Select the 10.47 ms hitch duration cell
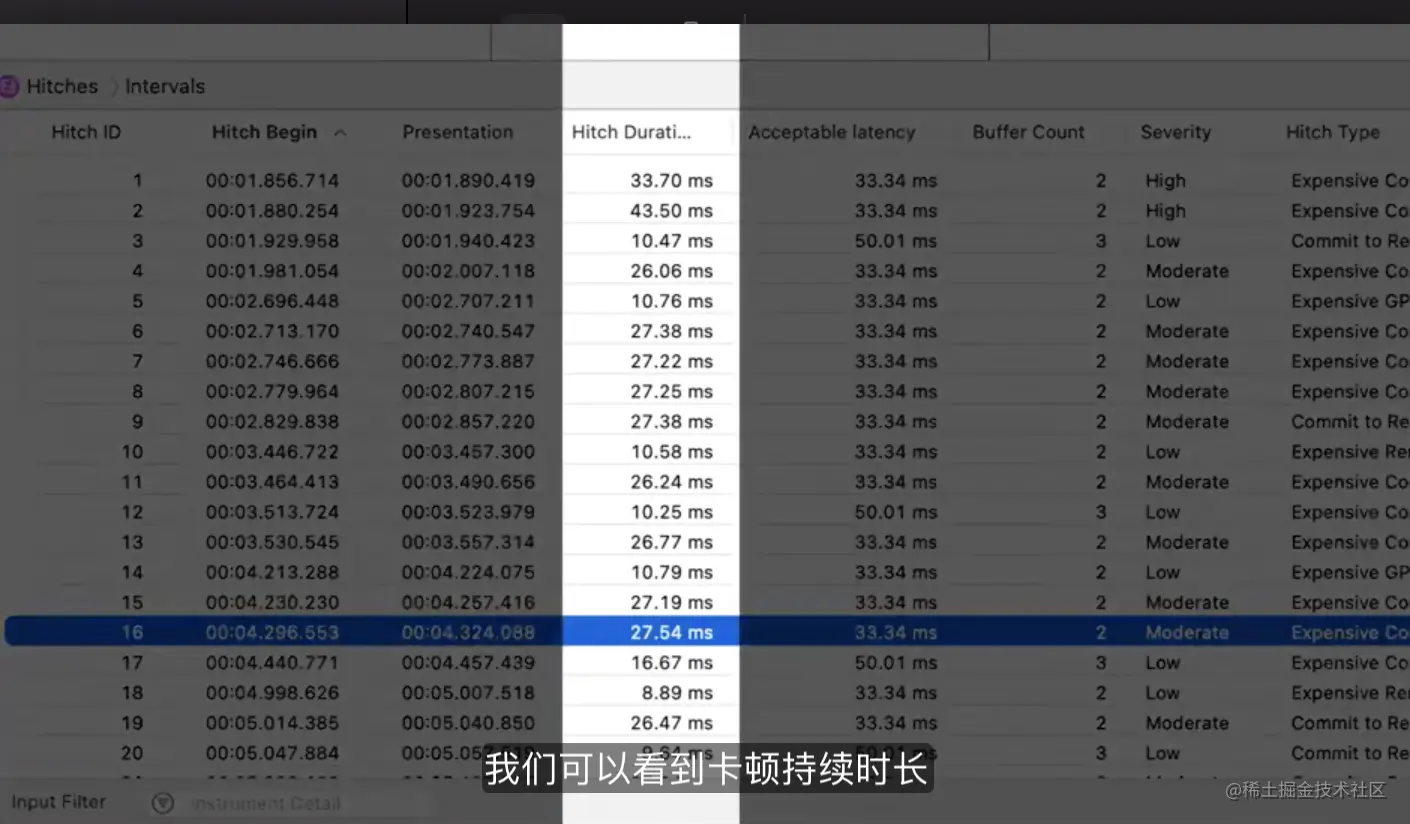 (671, 241)
